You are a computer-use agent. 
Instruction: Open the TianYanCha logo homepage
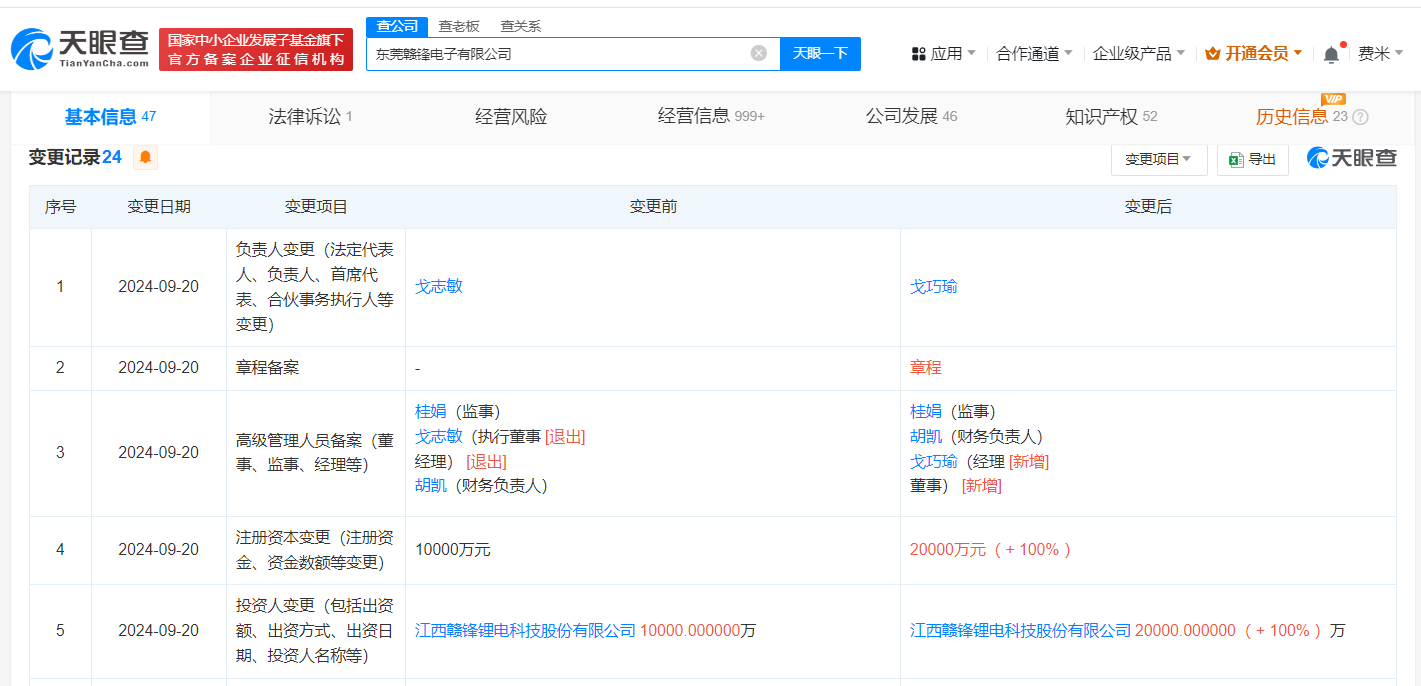coord(80,49)
